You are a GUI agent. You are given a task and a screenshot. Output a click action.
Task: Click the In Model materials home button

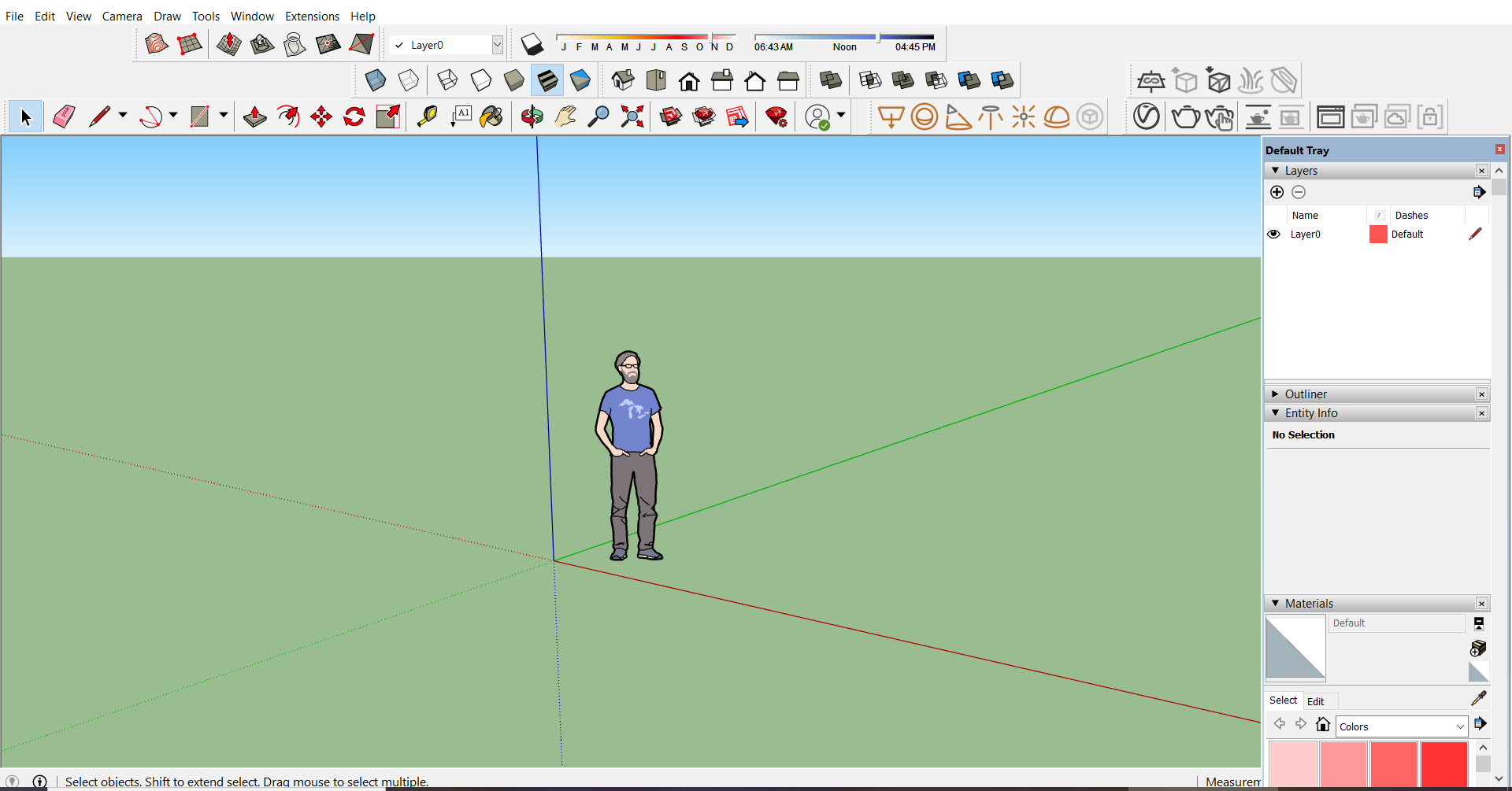tap(1323, 725)
